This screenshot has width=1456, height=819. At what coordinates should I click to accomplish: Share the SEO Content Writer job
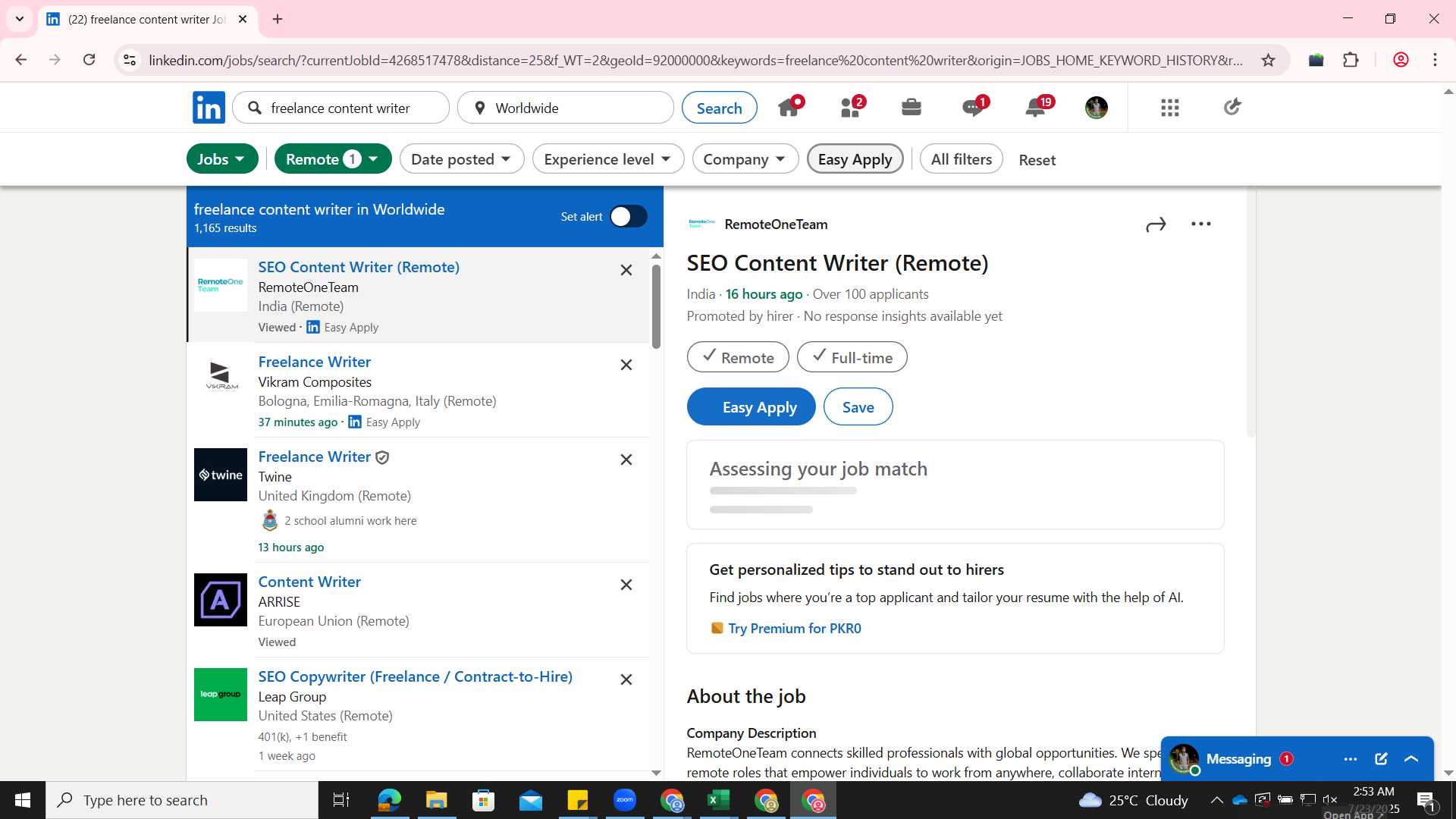click(x=1156, y=224)
